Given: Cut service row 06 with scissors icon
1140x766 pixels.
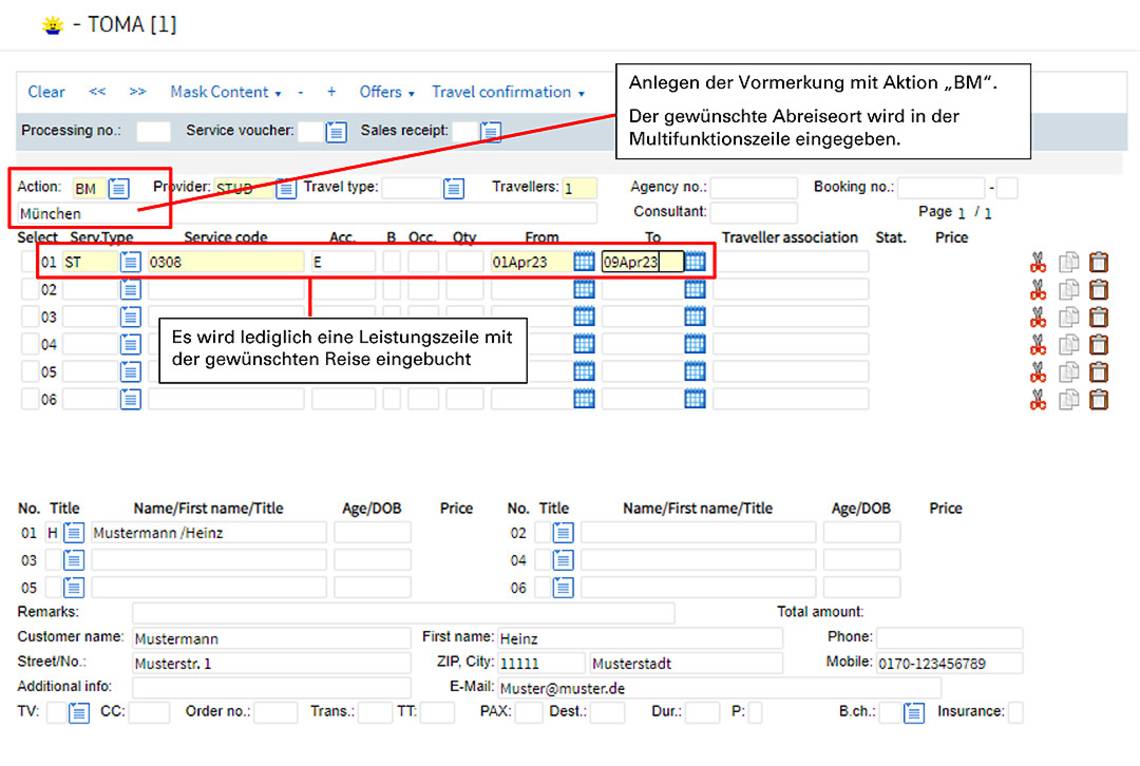Looking at the screenshot, I should tap(1038, 399).
